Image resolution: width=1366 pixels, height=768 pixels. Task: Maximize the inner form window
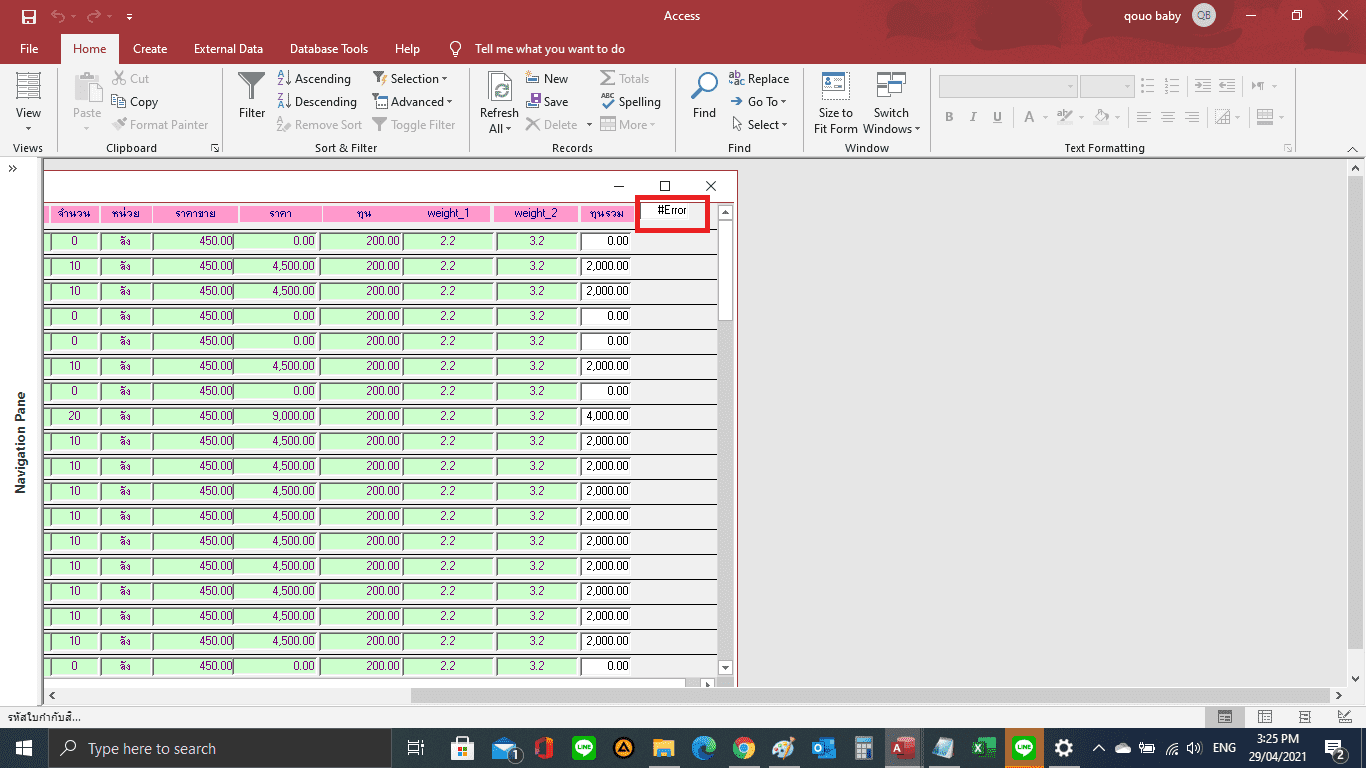coord(665,186)
